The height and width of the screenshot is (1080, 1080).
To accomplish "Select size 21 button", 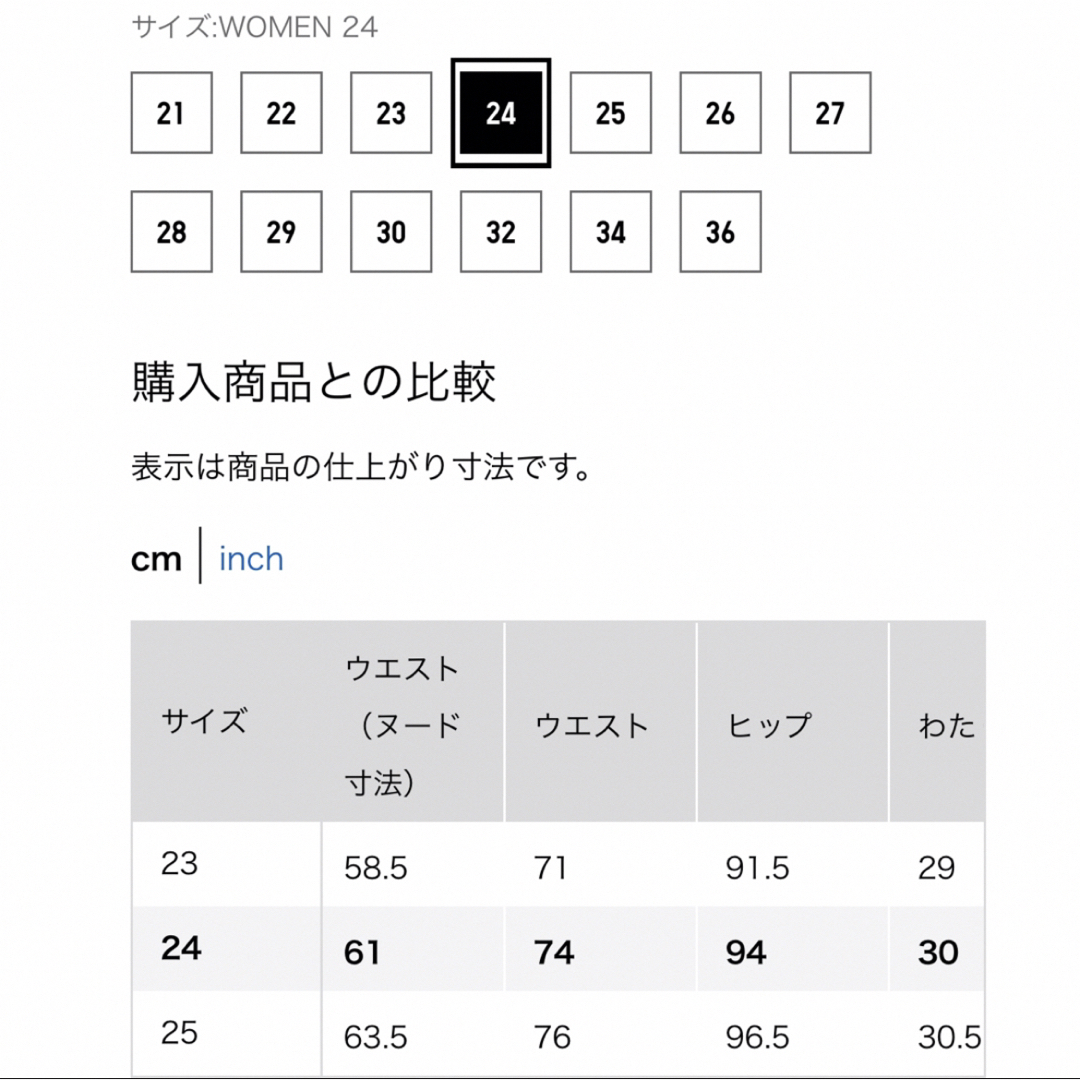I will pos(172,113).
